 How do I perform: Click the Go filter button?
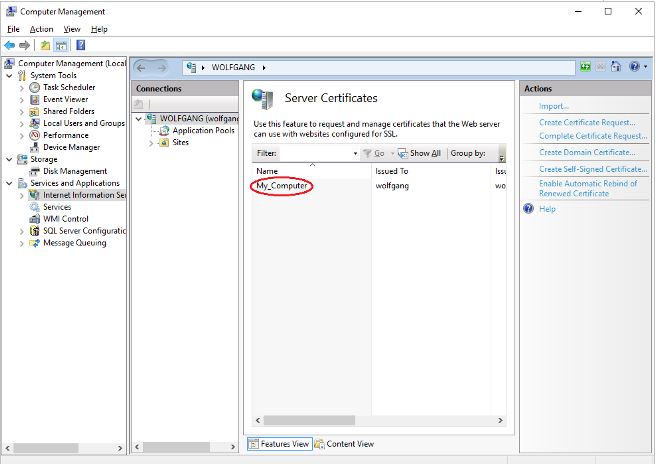tap(374, 154)
